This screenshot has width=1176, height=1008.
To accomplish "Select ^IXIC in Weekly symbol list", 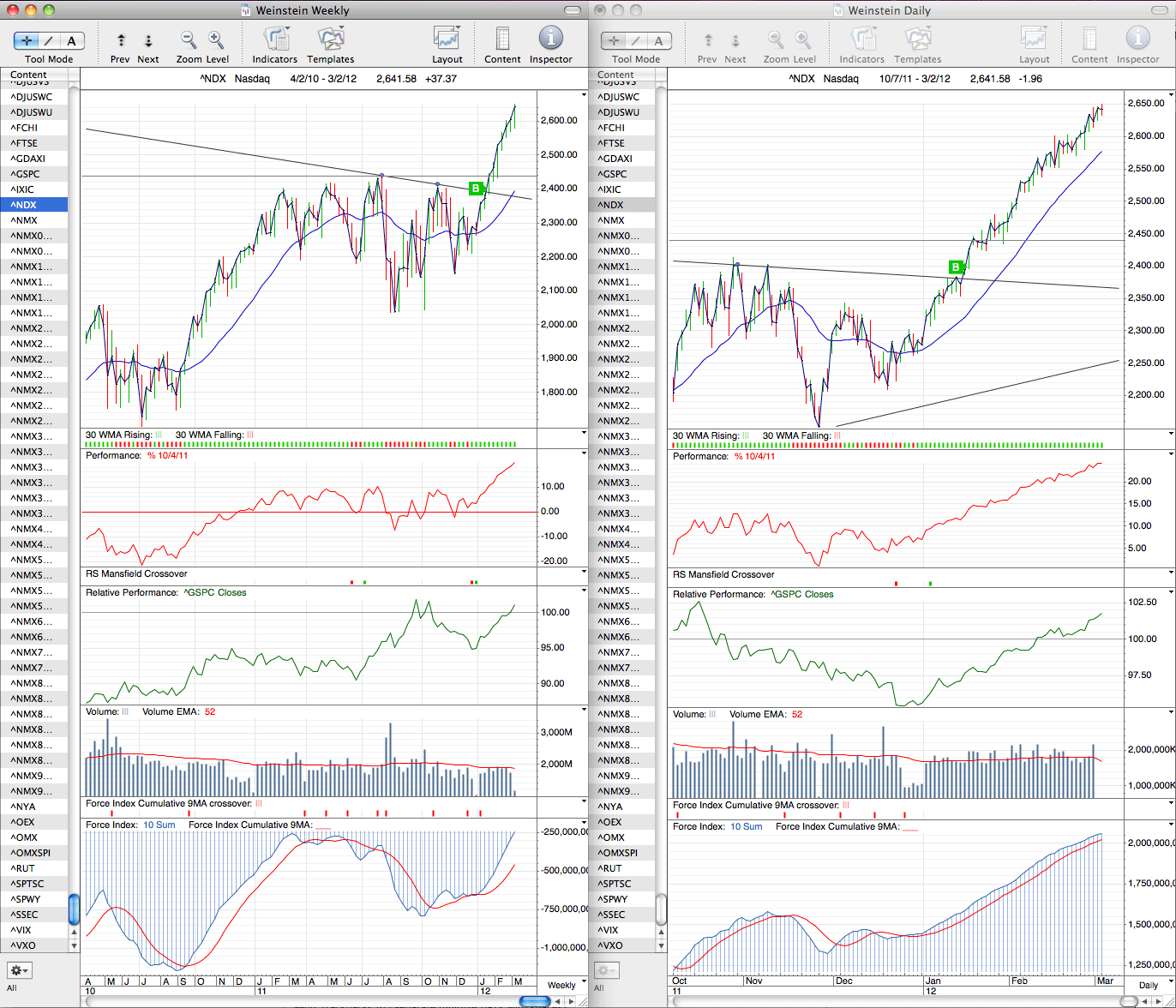I will (34, 189).
